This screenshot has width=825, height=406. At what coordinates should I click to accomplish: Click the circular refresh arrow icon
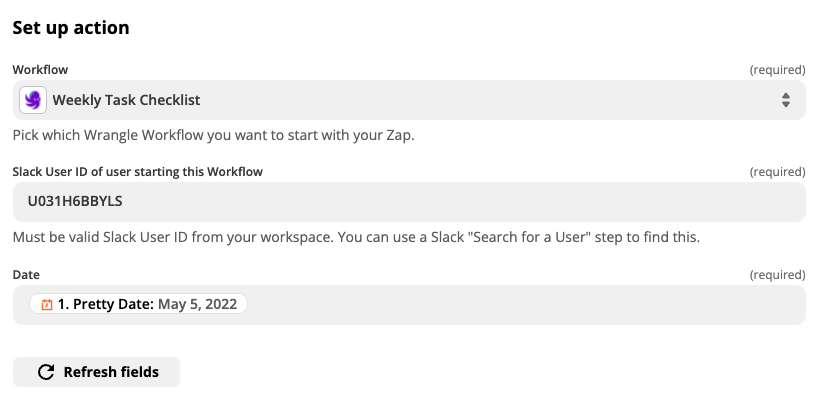(46, 372)
